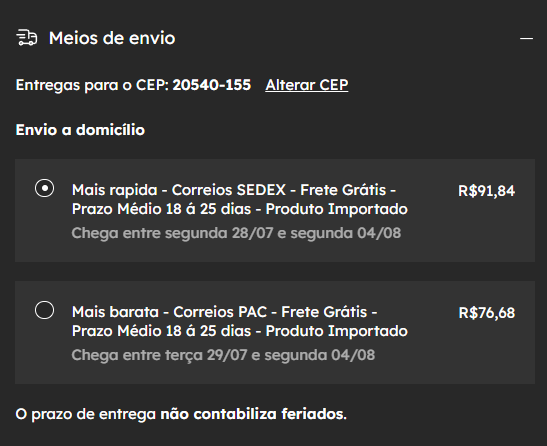Screen dimensions: 547x446
Task: Click the delivery truck icon
Action: click(x=27, y=38)
